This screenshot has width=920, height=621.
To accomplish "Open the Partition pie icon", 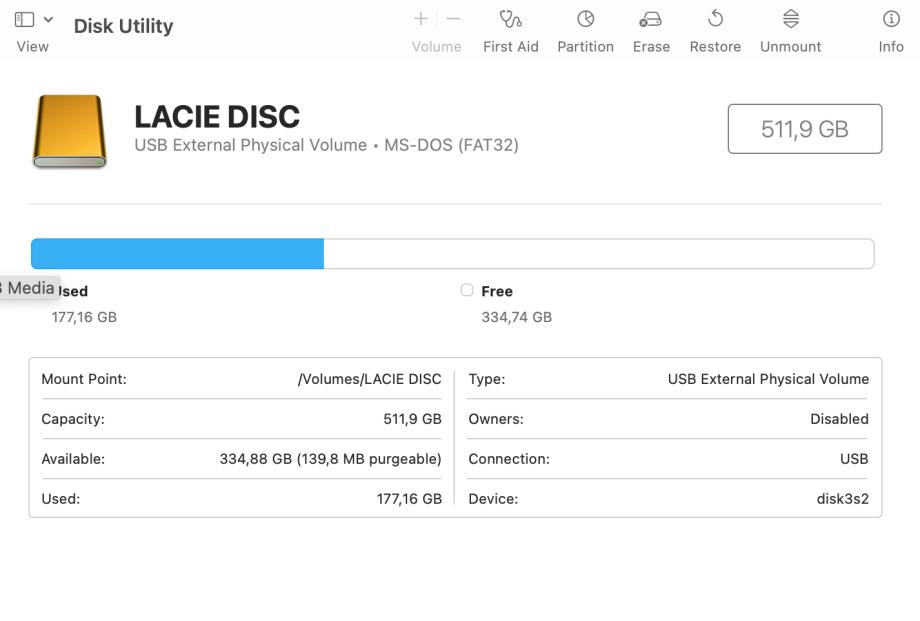I will tap(586, 19).
